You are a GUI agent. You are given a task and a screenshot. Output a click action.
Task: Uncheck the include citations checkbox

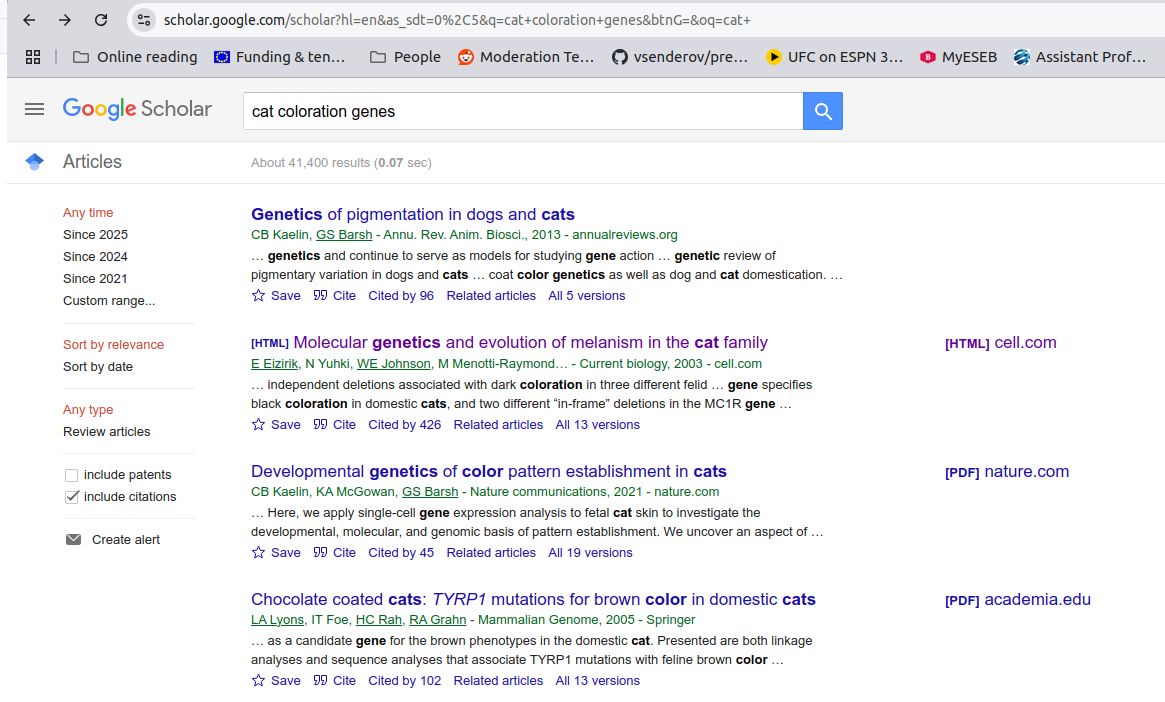(x=71, y=497)
